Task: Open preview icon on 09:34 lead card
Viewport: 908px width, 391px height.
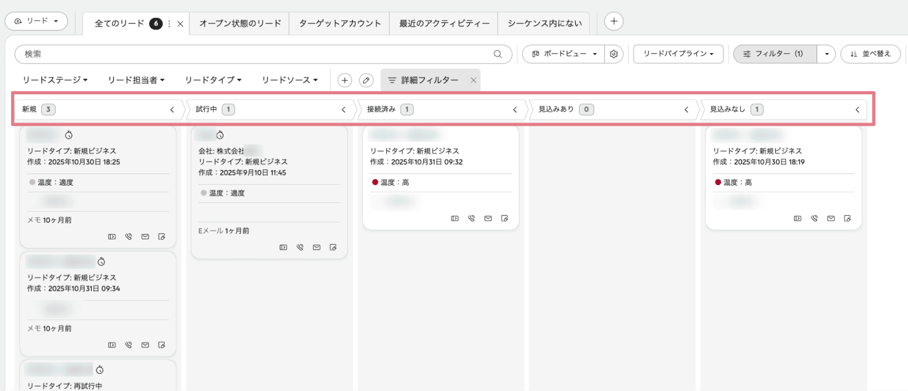Action: tap(112, 345)
